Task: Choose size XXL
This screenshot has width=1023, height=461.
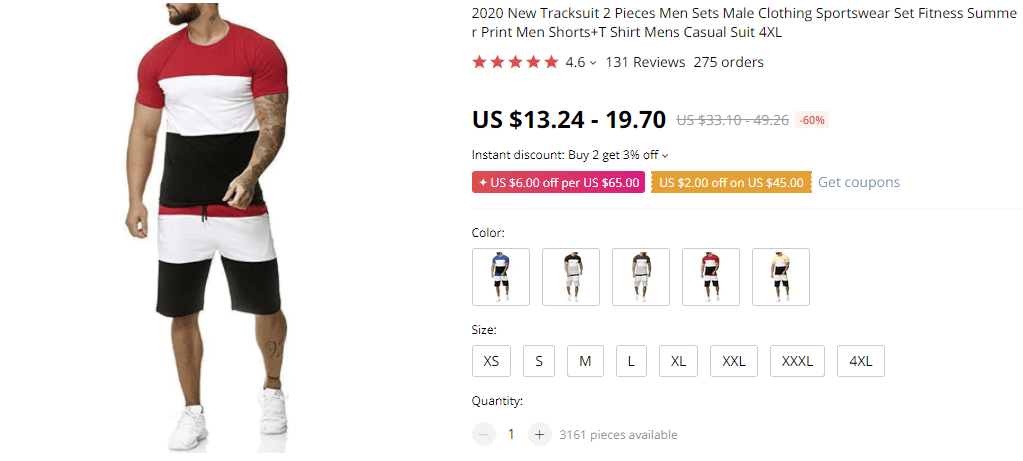Action: (x=734, y=361)
